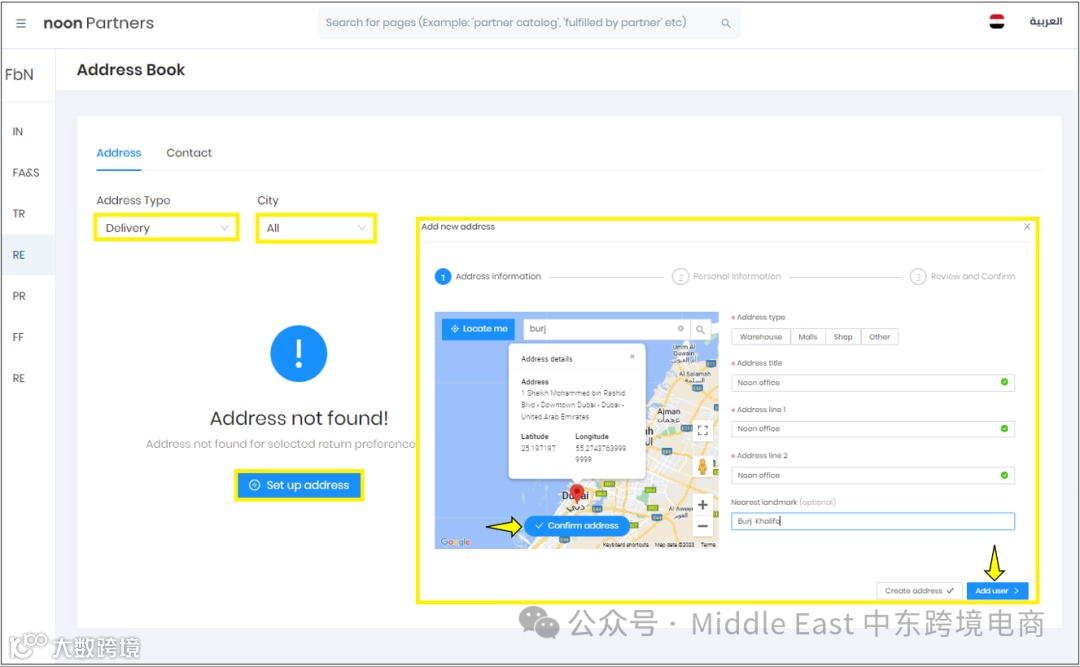Select Shop address type
The height and width of the screenshot is (667, 1080).
[x=842, y=337]
